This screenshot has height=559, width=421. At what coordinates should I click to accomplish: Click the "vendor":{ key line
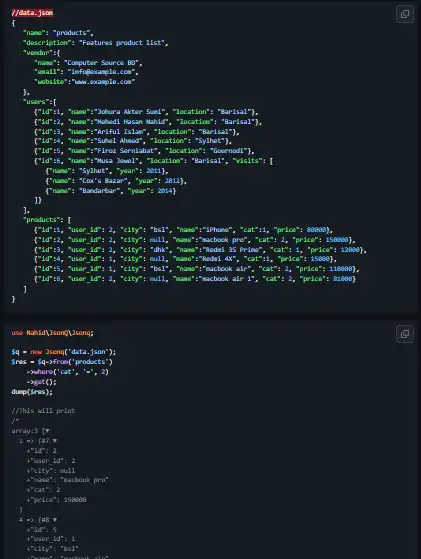pos(41,53)
